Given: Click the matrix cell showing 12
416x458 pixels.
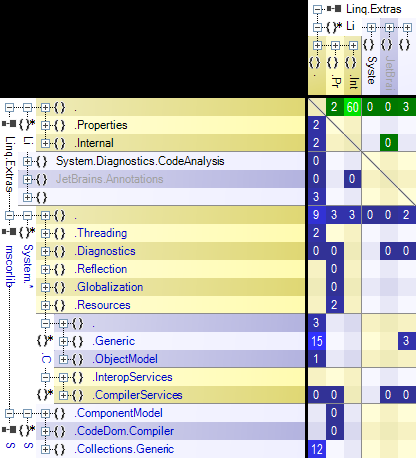Looking at the screenshot, I should 317,449.
